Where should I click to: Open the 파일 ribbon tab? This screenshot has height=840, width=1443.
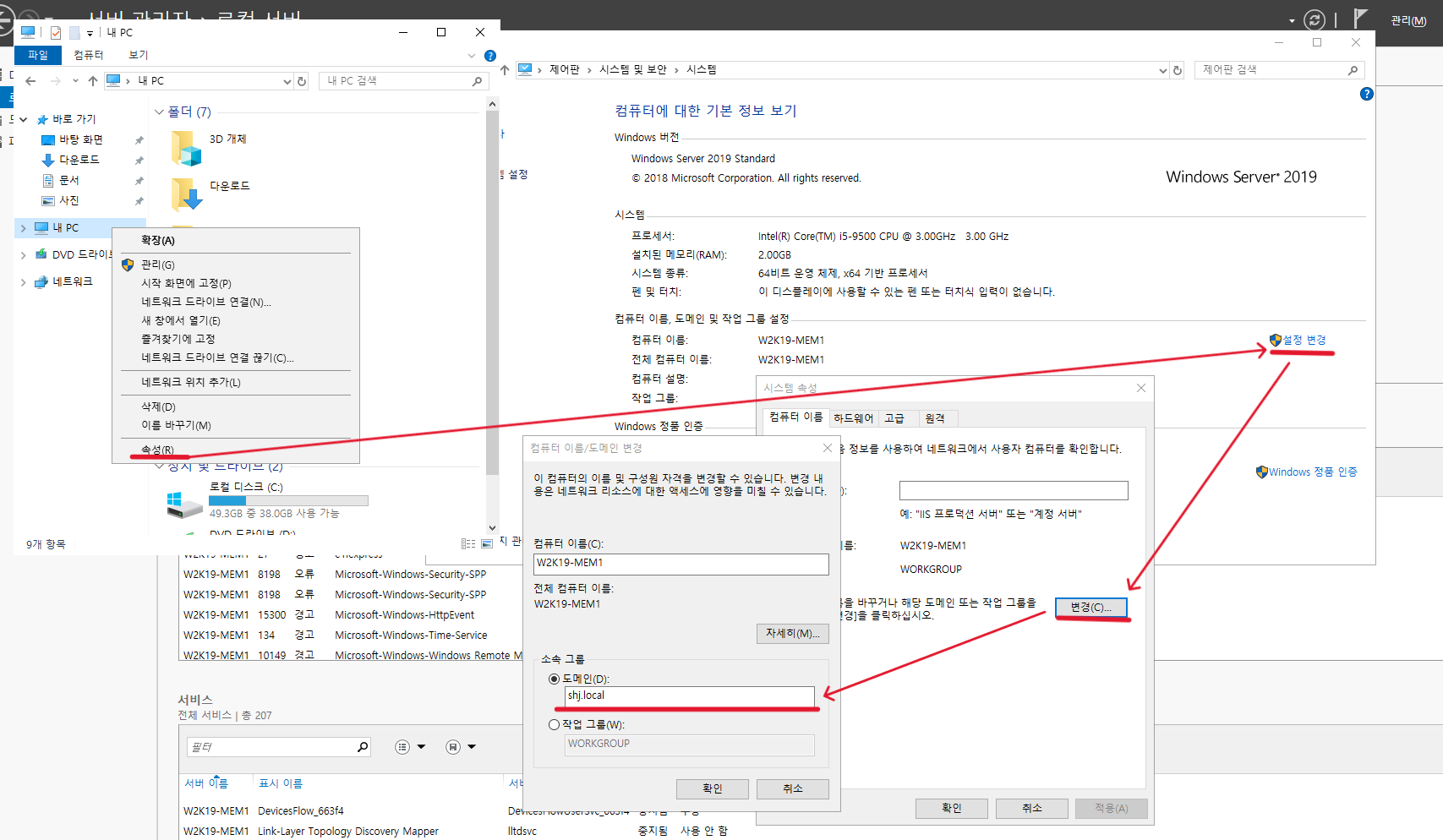coord(38,55)
